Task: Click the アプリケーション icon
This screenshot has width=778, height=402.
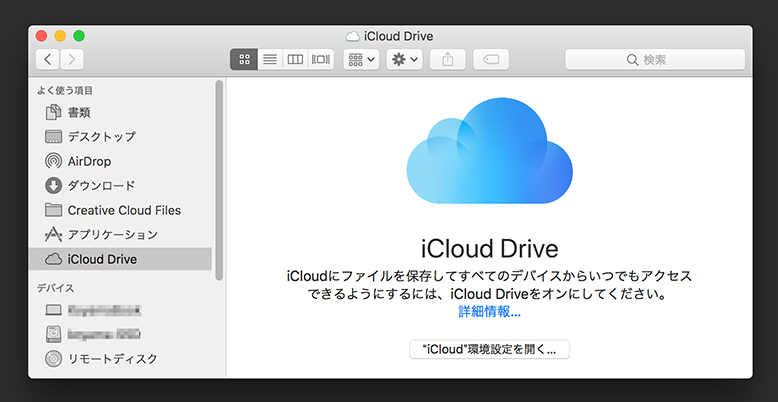Action: click(x=53, y=234)
